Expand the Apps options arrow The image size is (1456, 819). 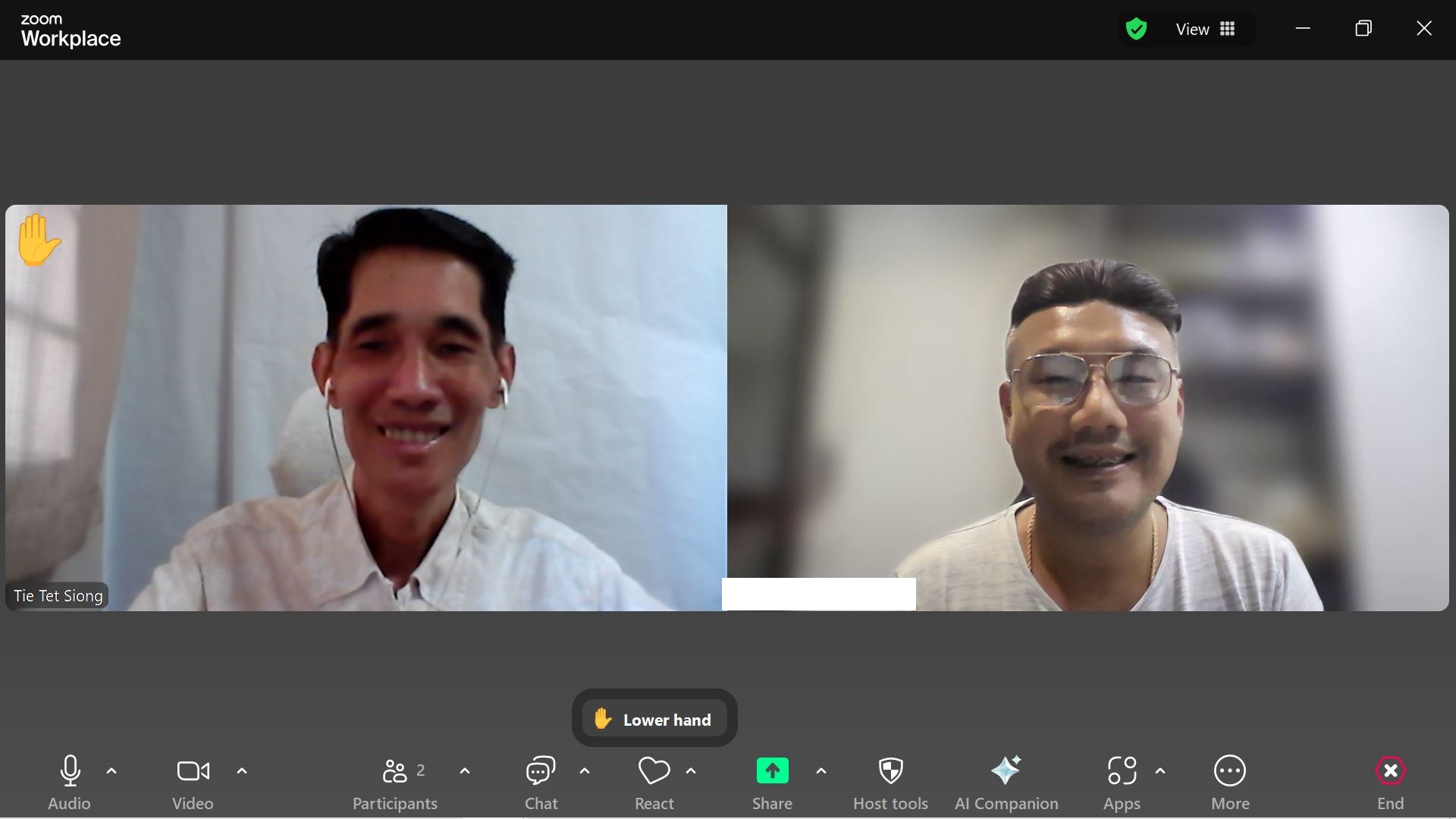1160,771
